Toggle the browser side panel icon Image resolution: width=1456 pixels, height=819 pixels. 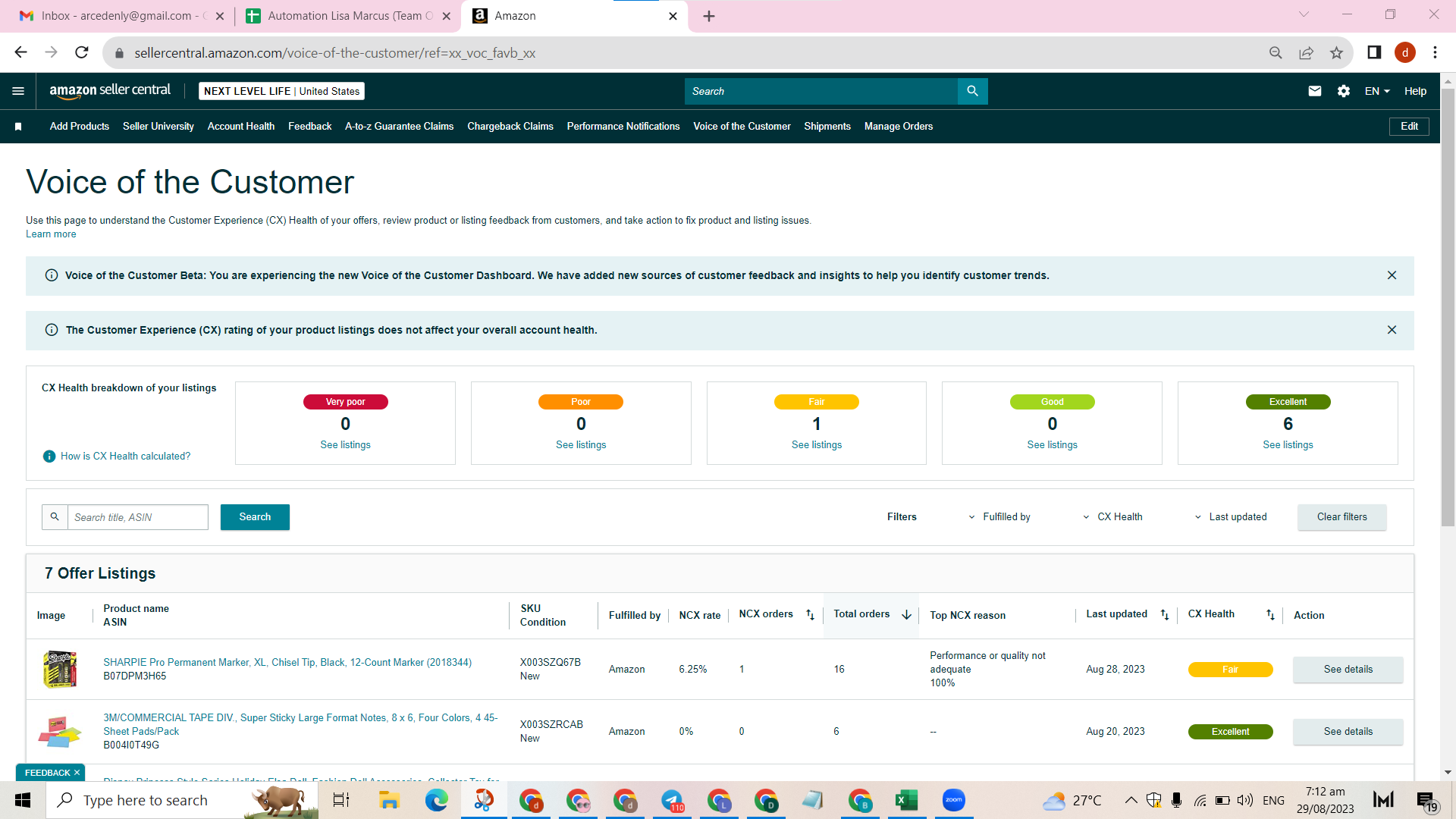click(x=1374, y=52)
